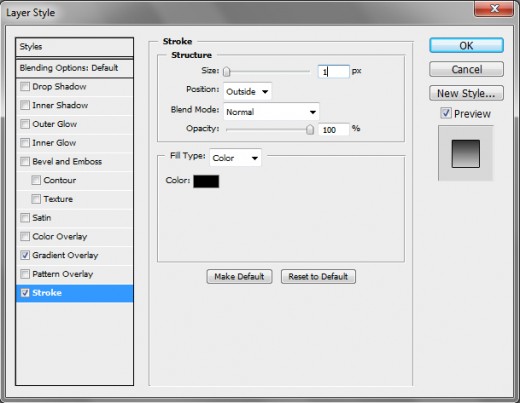
Task: Uncheck the Gradient Overlay checkbox
Action: pos(25,255)
